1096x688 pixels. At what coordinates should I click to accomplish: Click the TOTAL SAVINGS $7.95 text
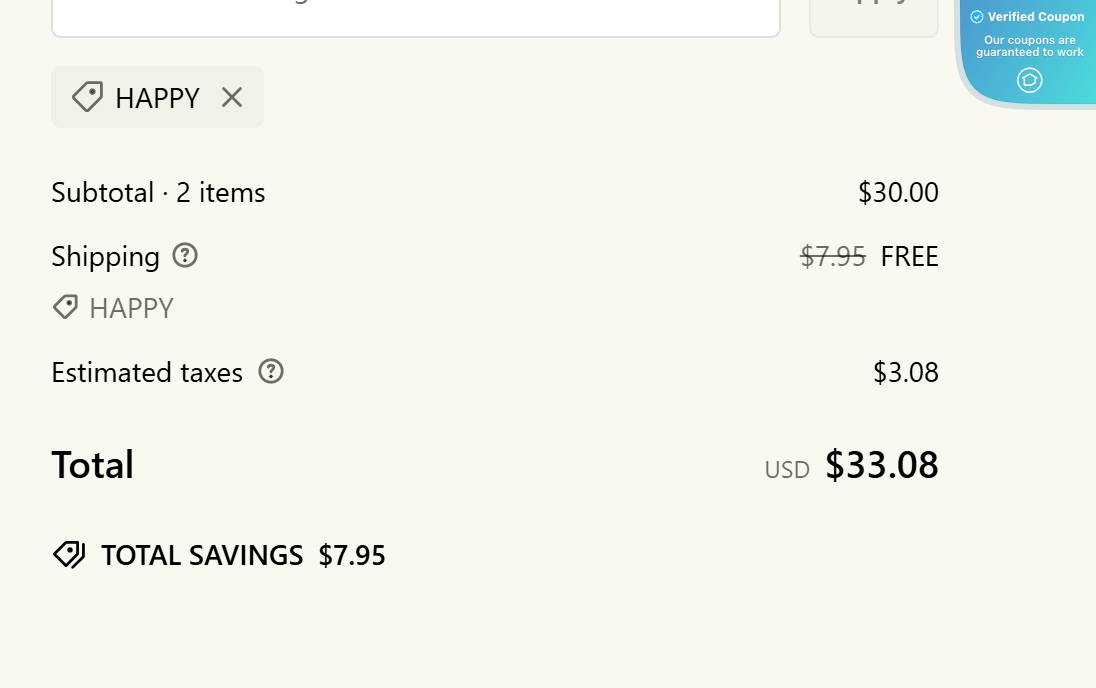pyautogui.click(x=243, y=555)
